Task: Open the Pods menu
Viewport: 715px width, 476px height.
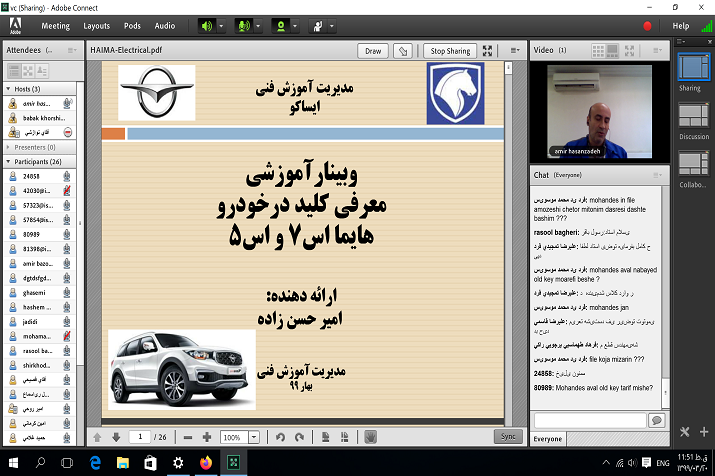Action: click(133, 25)
